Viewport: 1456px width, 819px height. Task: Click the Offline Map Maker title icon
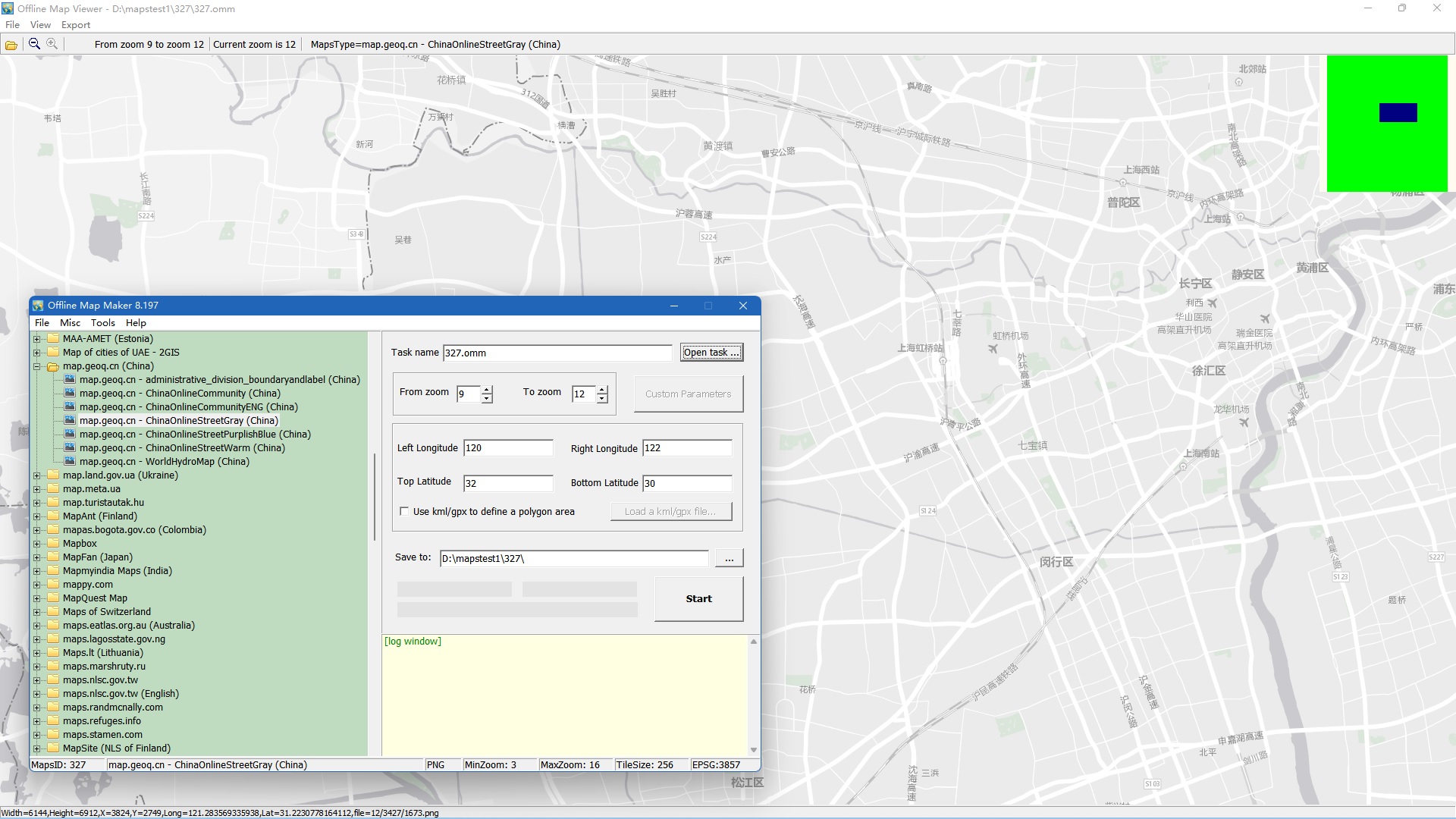[x=38, y=306]
